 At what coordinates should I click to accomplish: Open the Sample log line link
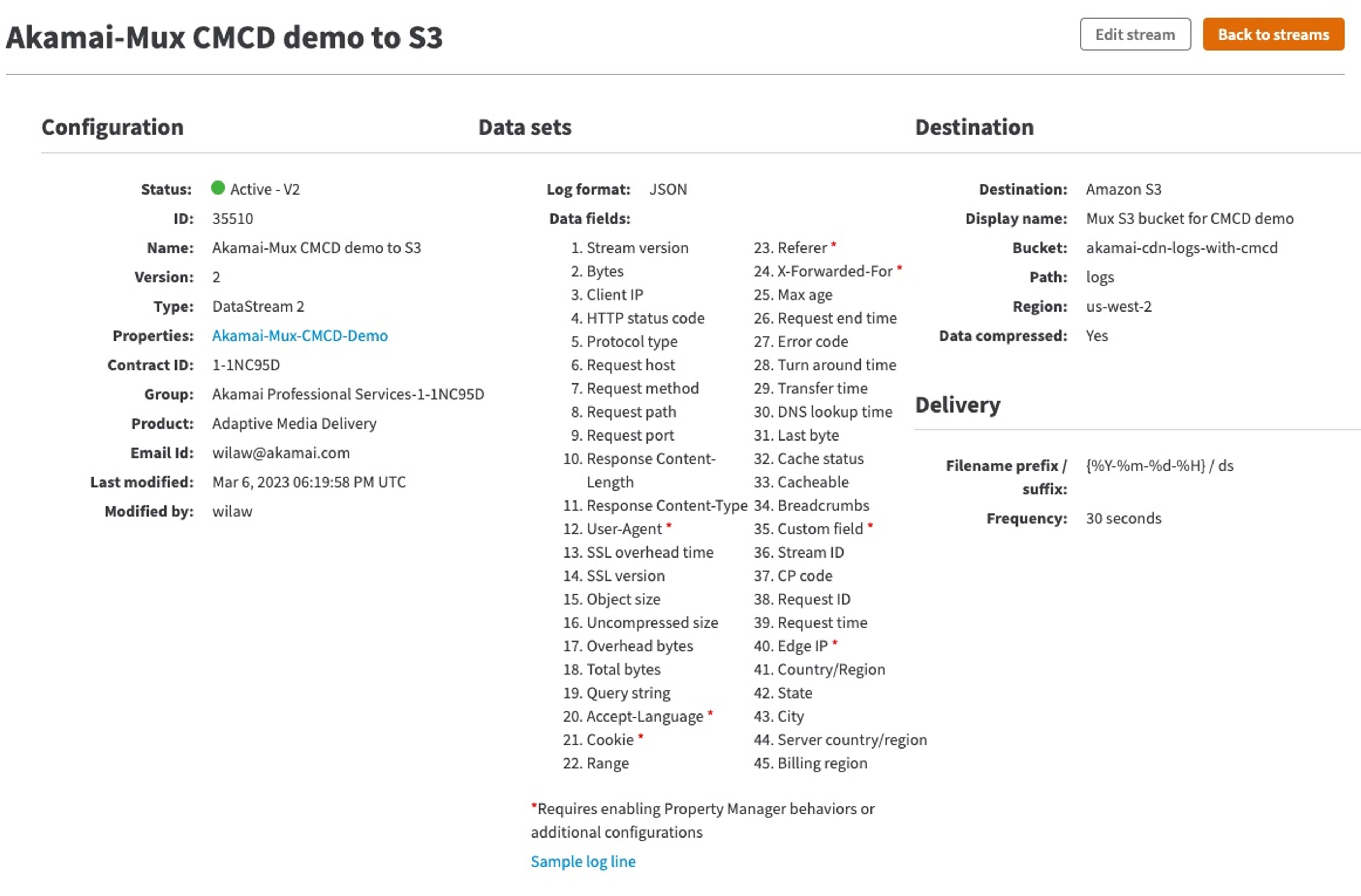coord(583,861)
